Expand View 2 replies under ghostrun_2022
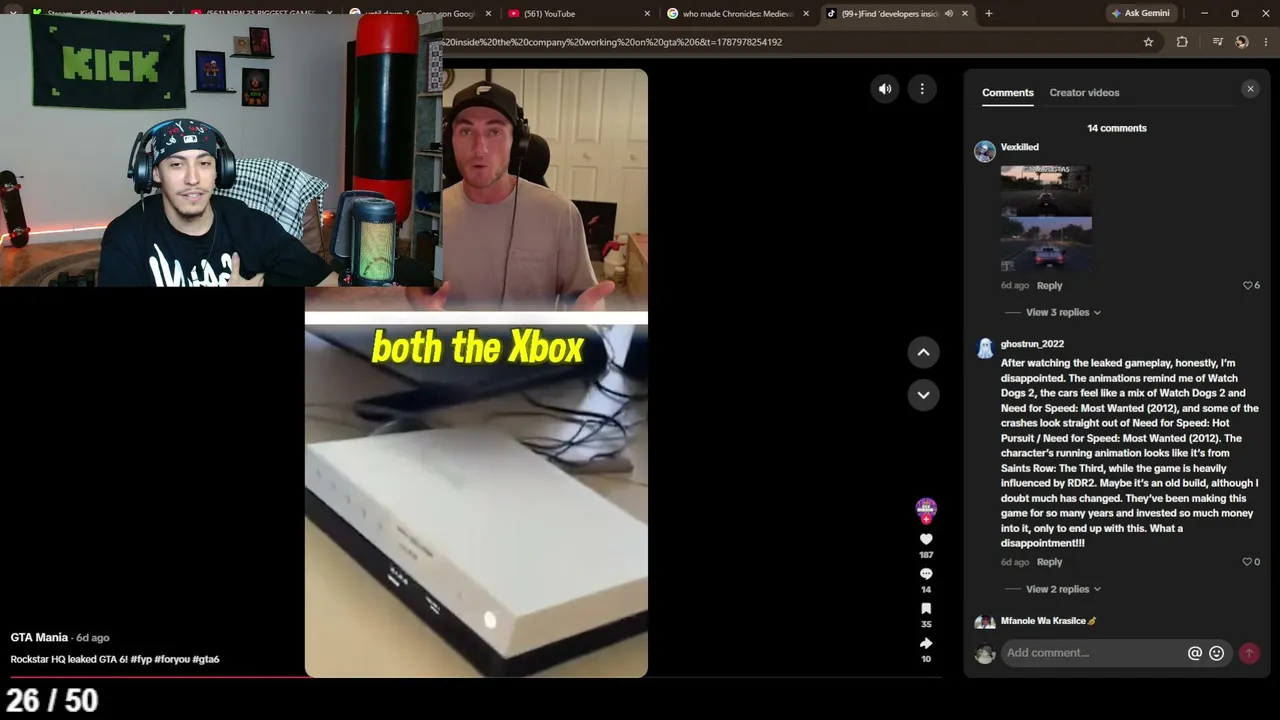The width and height of the screenshot is (1280, 720). pos(1063,589)
